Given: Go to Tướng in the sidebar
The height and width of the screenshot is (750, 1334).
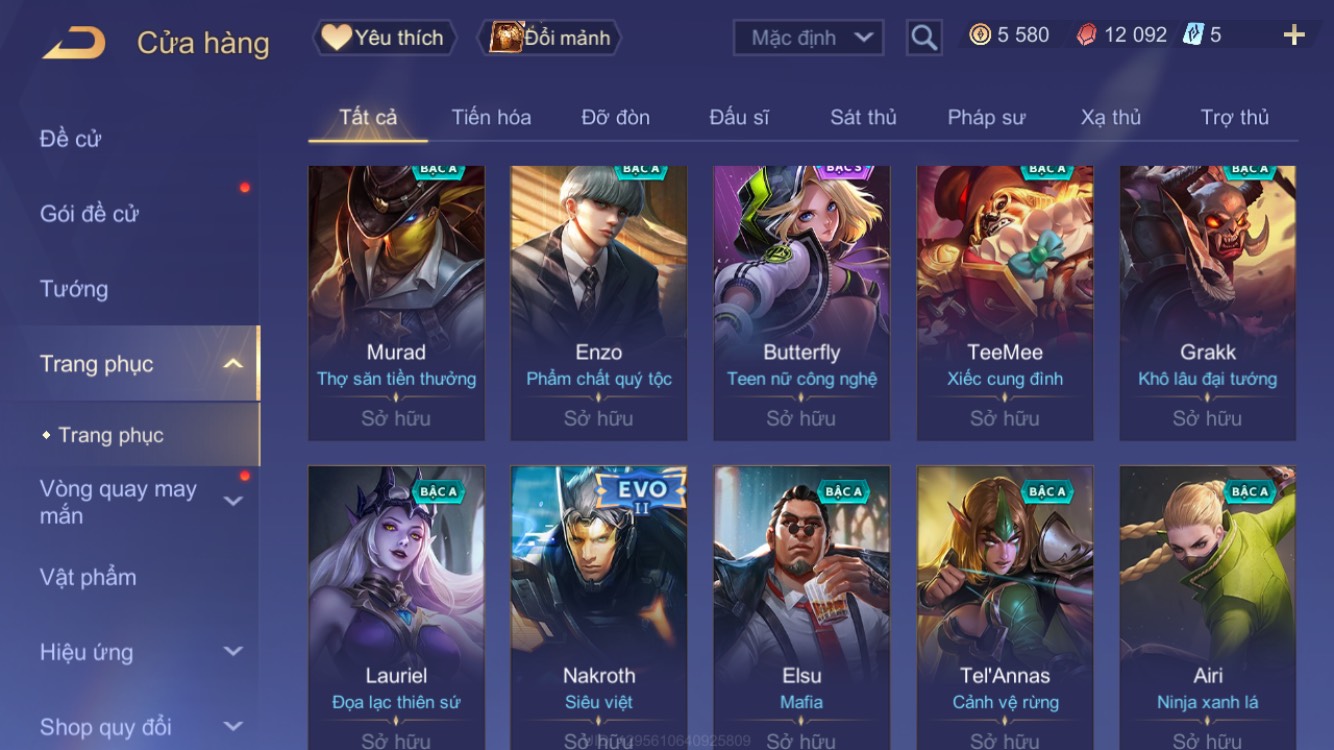Looking at the screenshot, I should click(74, 289).
